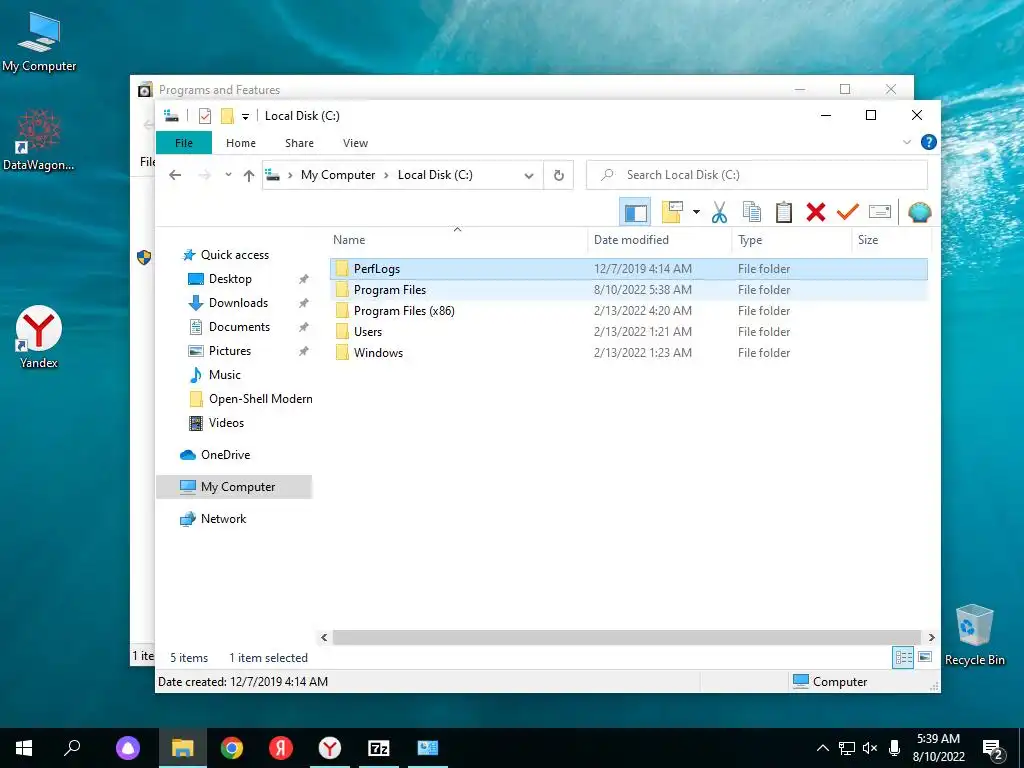Open the Customize Quick Access Toolbar dropdown

click(x=246, y=117)
